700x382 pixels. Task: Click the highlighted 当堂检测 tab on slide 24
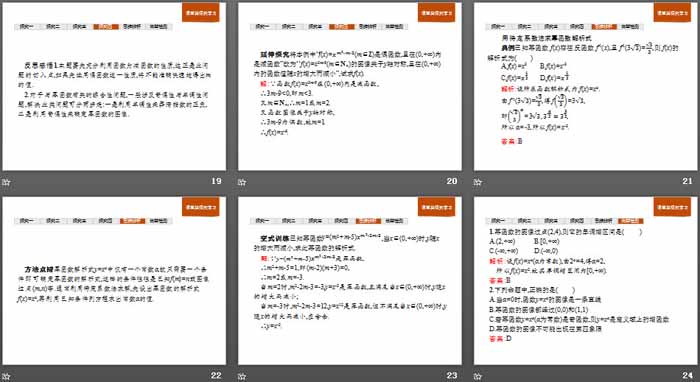[631, 221]
